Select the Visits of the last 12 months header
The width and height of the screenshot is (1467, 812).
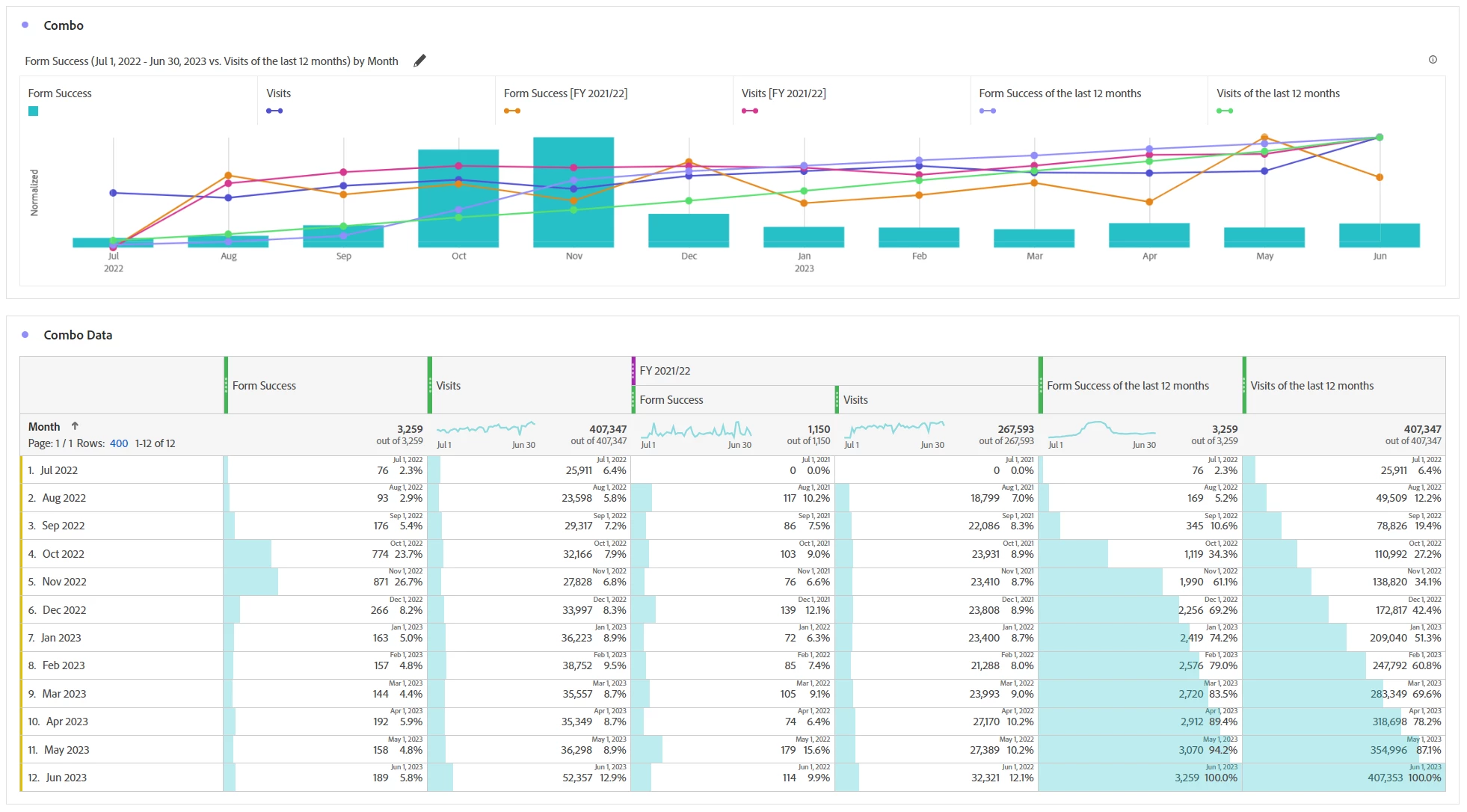click(1311, 386)
